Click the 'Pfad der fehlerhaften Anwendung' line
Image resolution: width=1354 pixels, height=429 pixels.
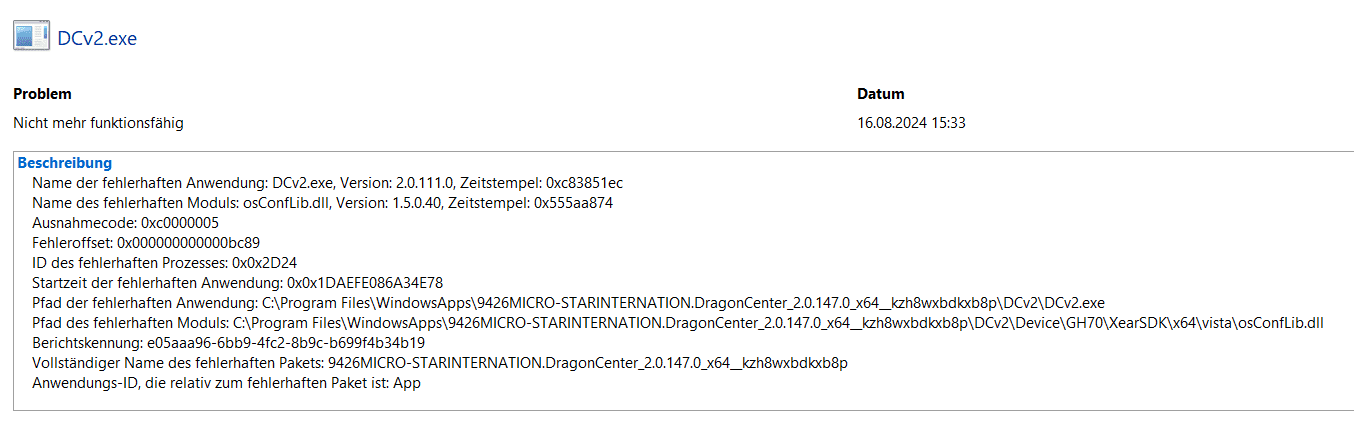pos(568,303)
